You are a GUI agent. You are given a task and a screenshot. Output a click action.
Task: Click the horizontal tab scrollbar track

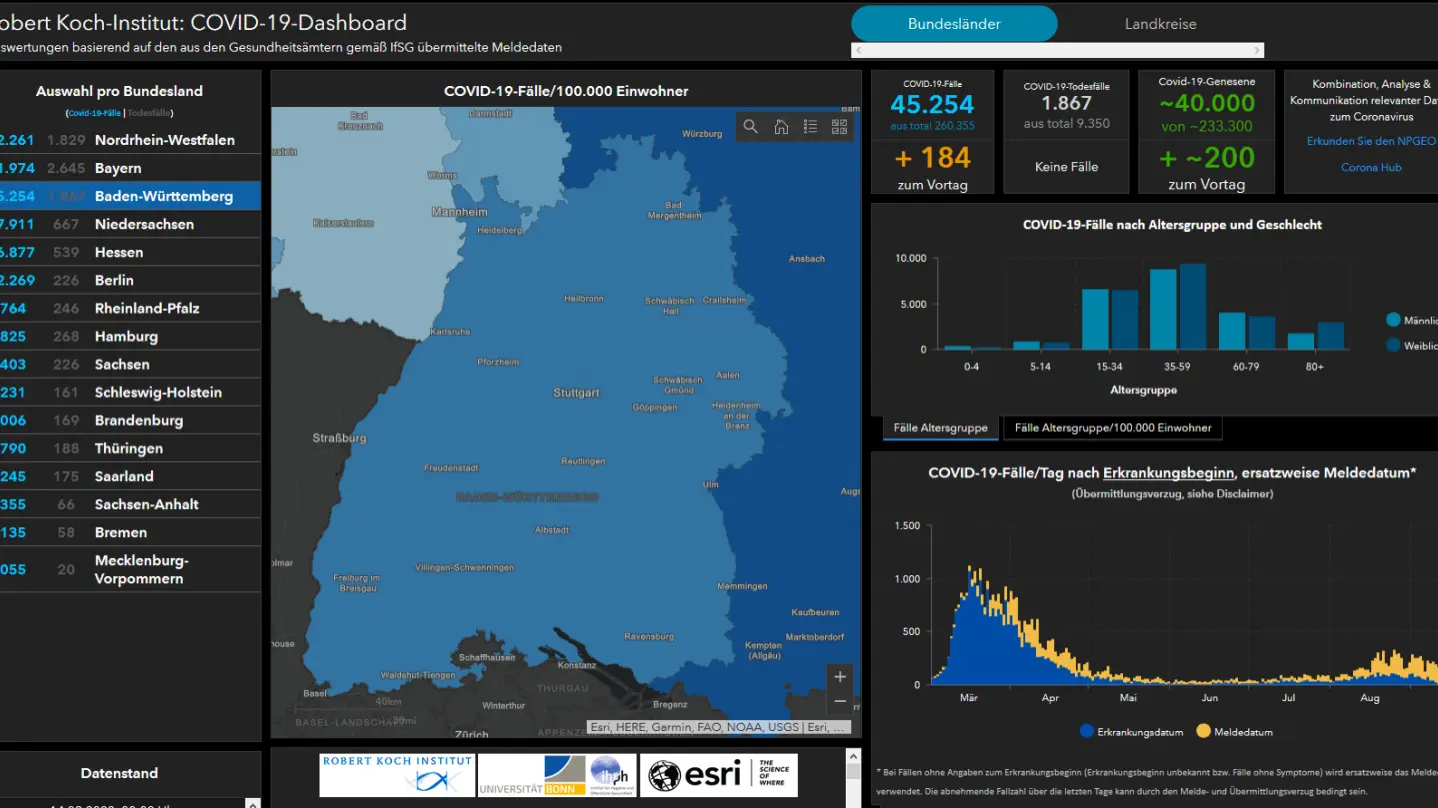tap(1058, 50)
